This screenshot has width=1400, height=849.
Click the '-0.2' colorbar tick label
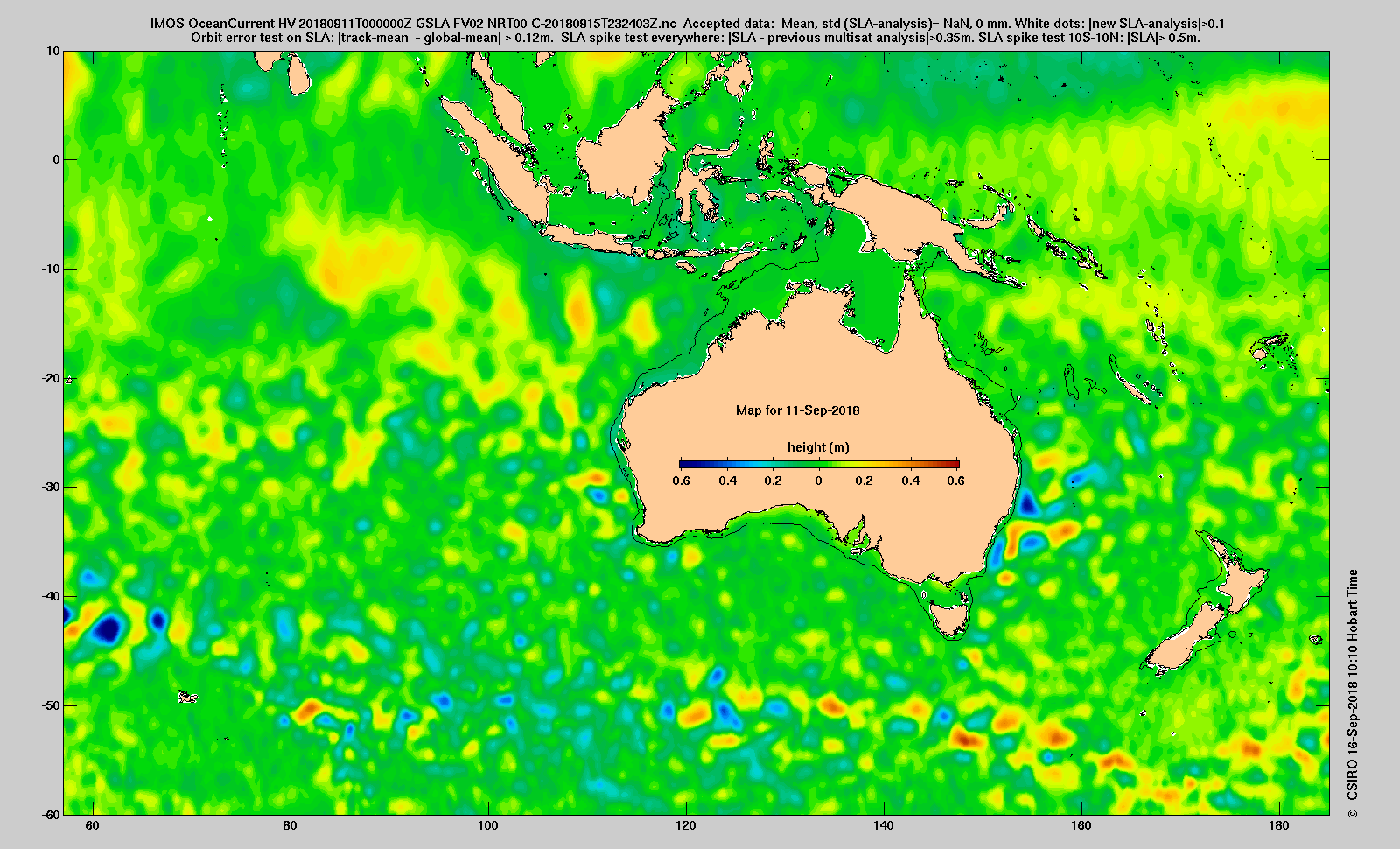click(x=771, y=481)
